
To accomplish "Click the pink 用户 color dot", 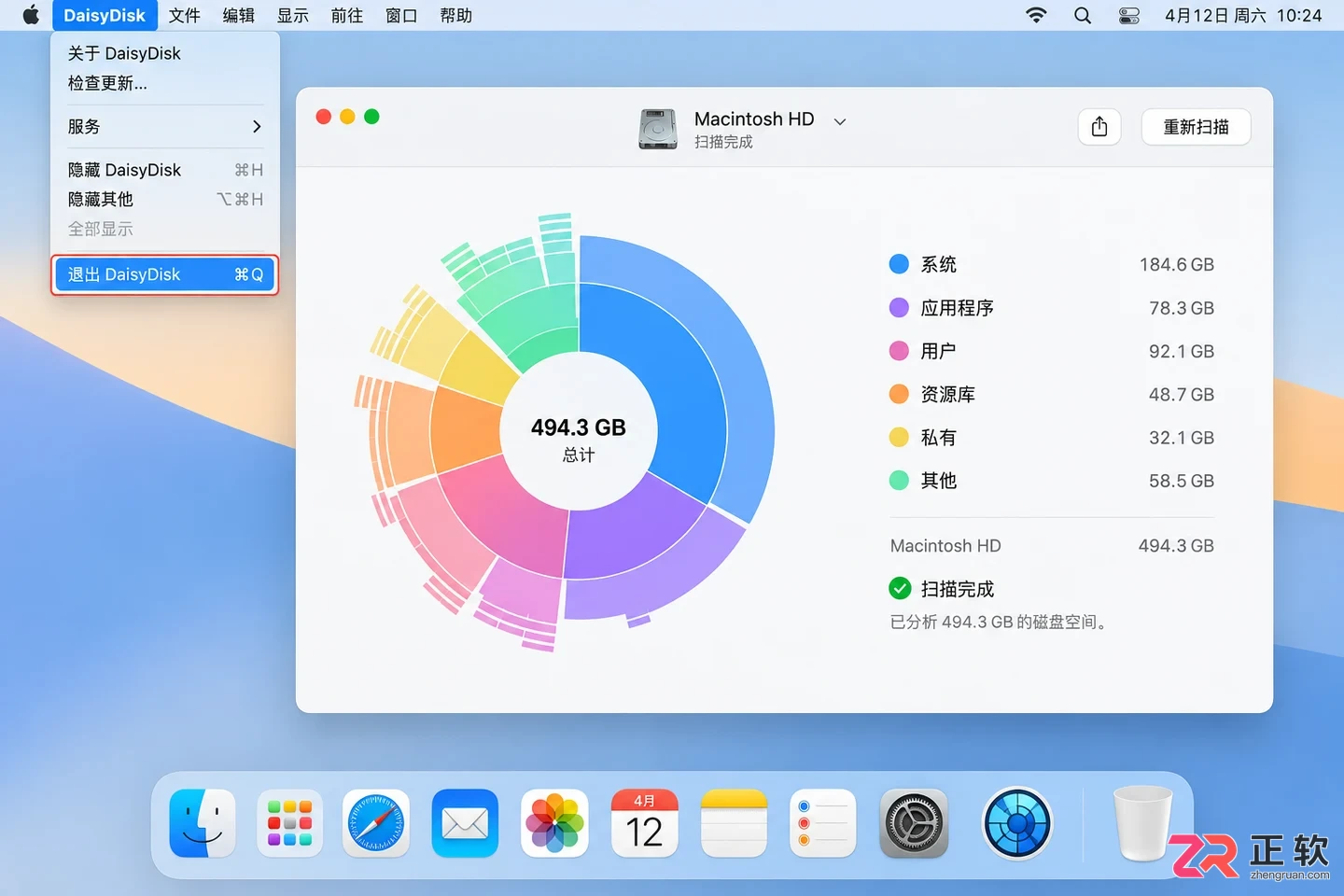I will pos(899,351).
